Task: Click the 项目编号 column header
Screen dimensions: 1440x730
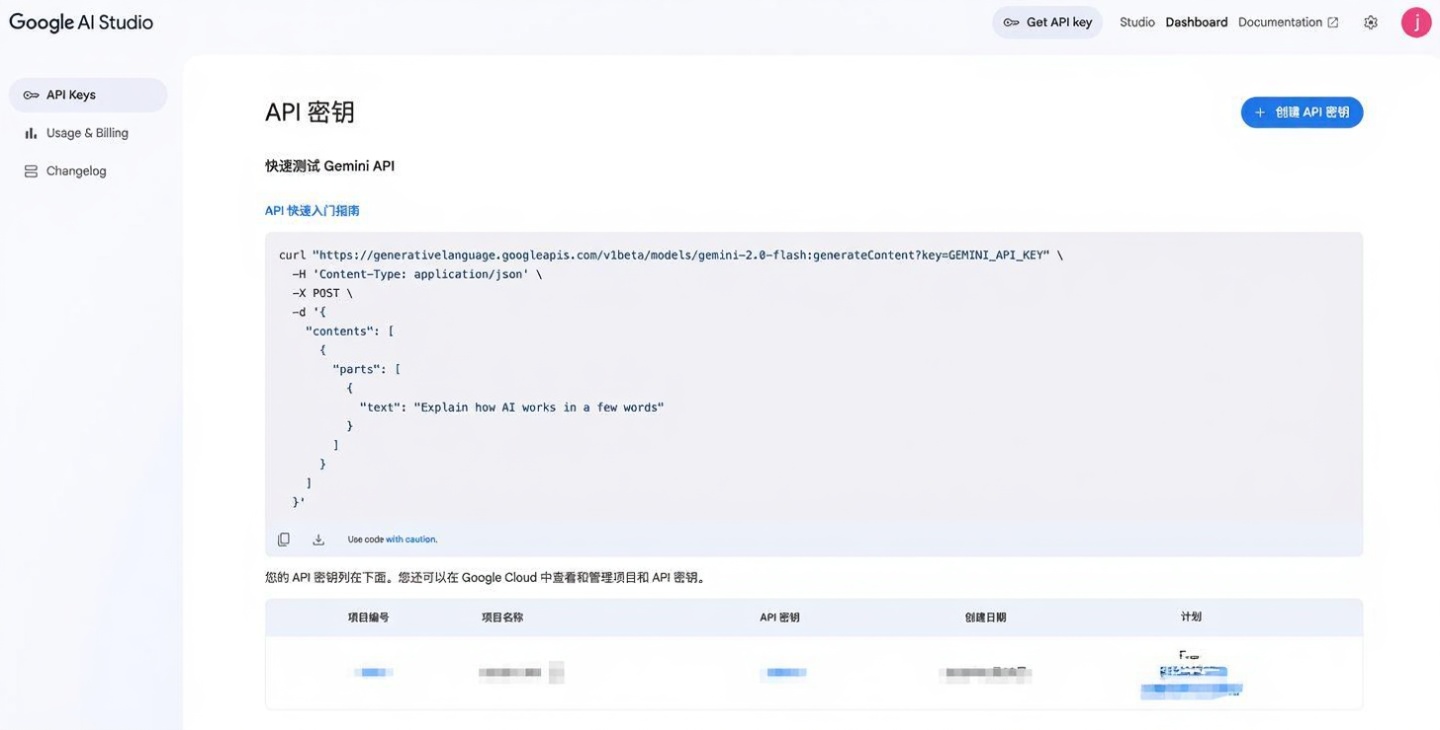Action: coord(368,617)
